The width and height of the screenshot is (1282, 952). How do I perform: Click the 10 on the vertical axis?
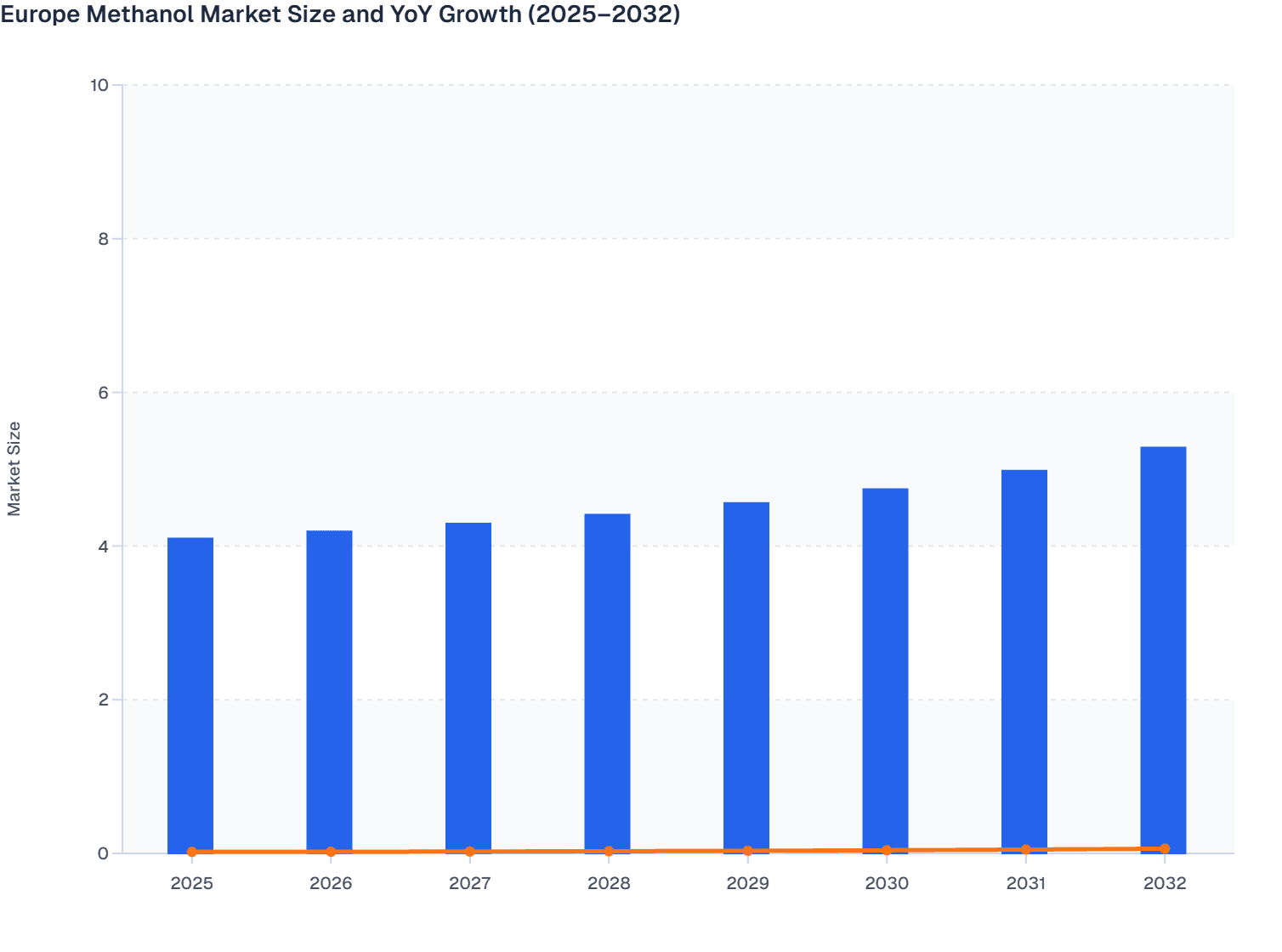pyautogui.click(x=101, y=83)
